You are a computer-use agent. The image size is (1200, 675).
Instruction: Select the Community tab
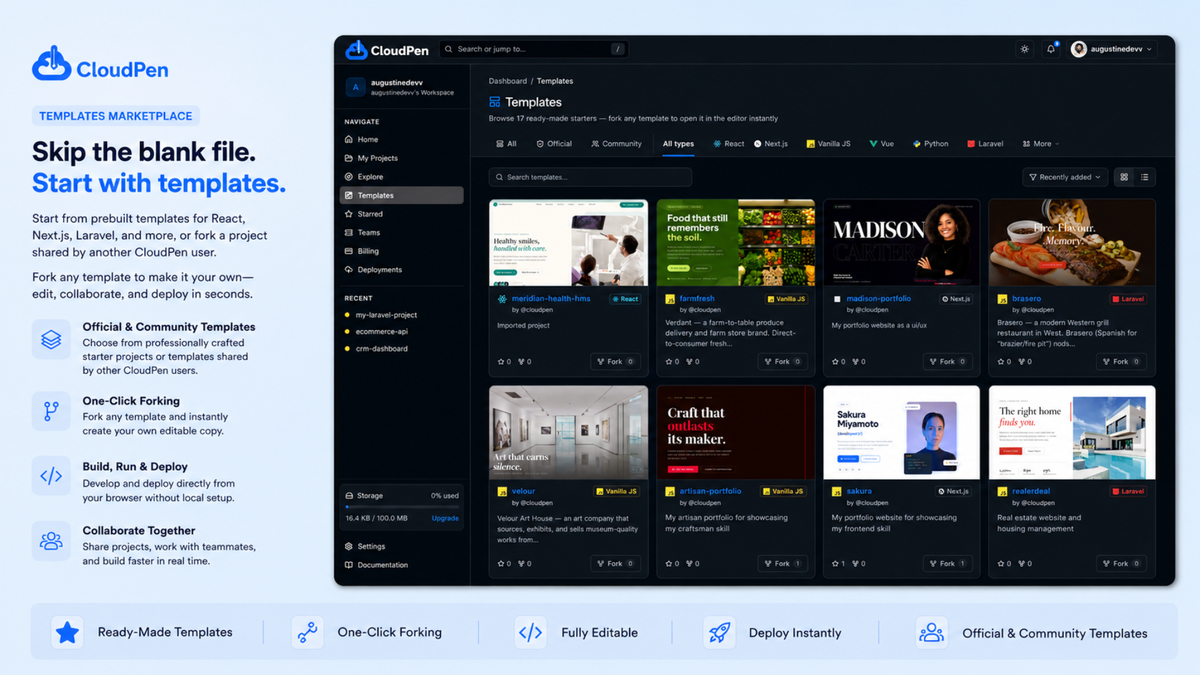click(x=616, y=144)
